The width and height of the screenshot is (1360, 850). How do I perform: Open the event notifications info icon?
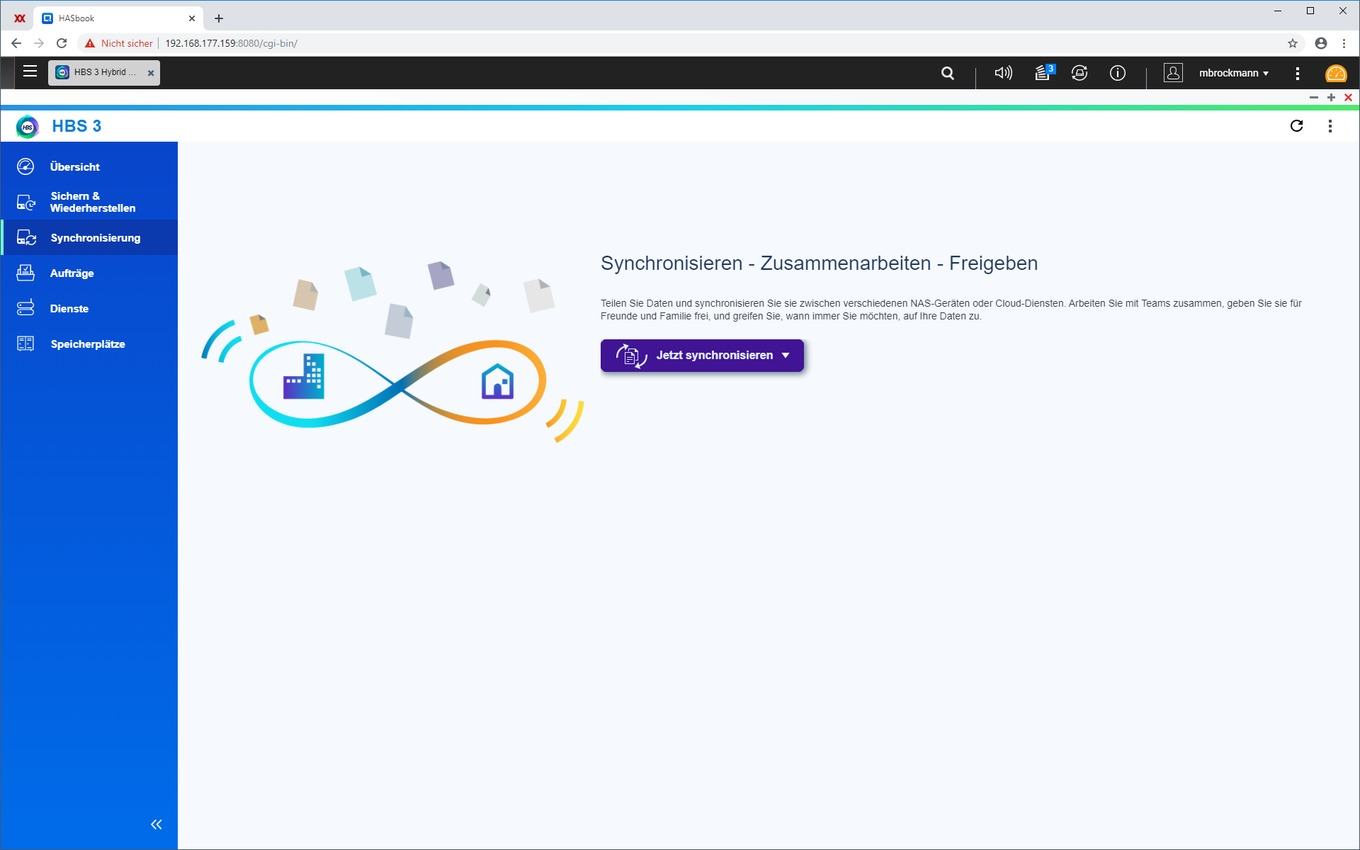click(1118, 73)
